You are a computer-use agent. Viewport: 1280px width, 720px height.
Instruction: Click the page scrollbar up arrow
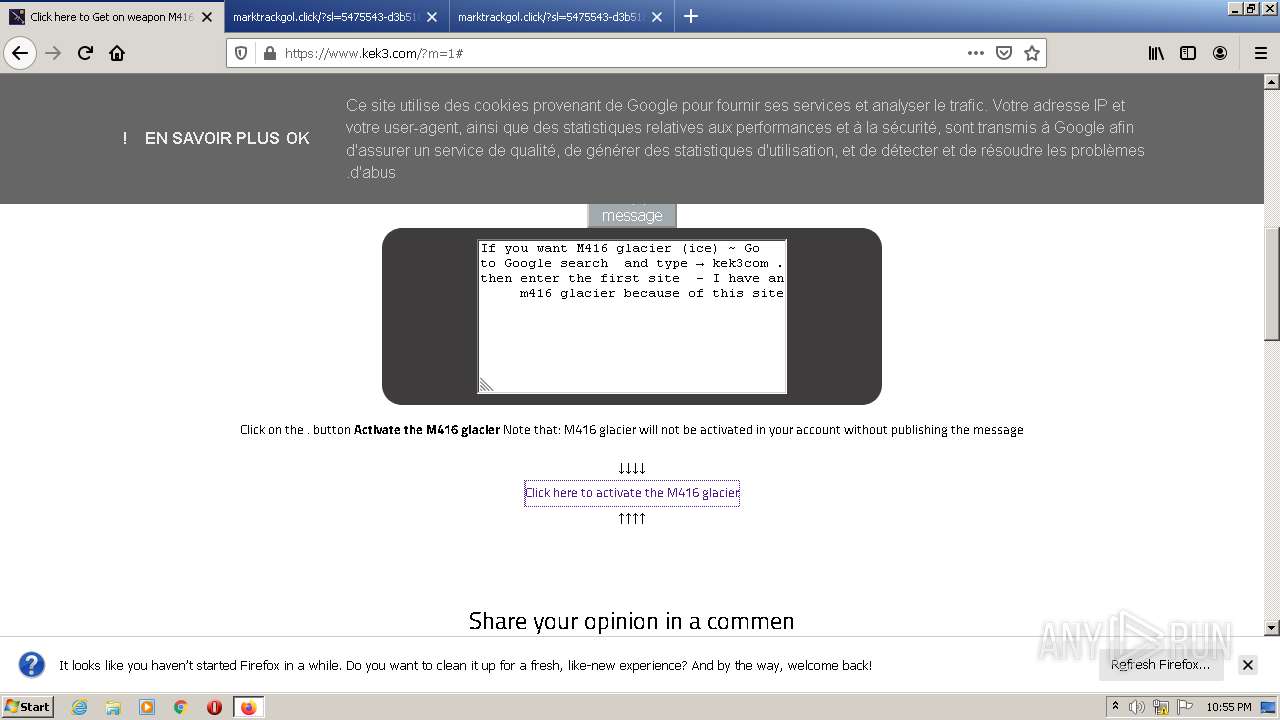click(1272, 81)
